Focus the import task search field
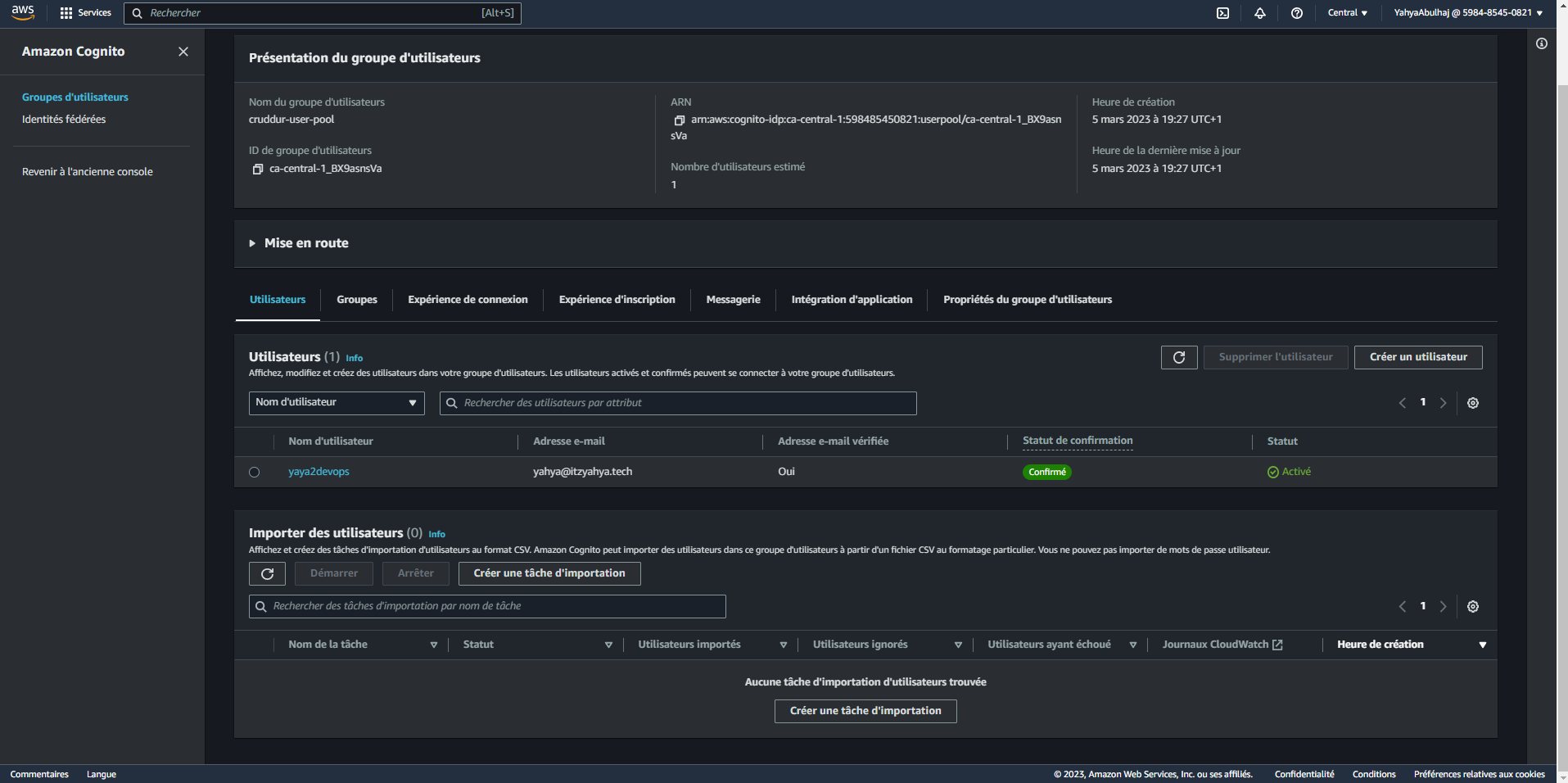This screenshot has width=1568, height=783. (487, 607)
